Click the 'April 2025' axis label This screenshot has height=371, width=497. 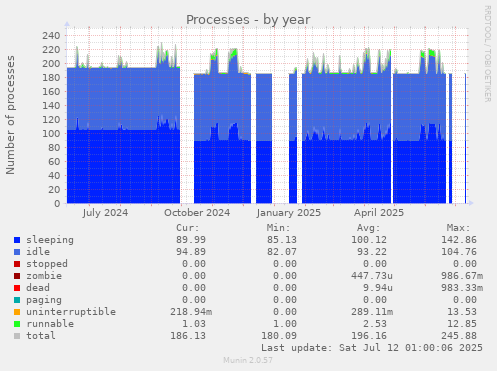(379, 213)
